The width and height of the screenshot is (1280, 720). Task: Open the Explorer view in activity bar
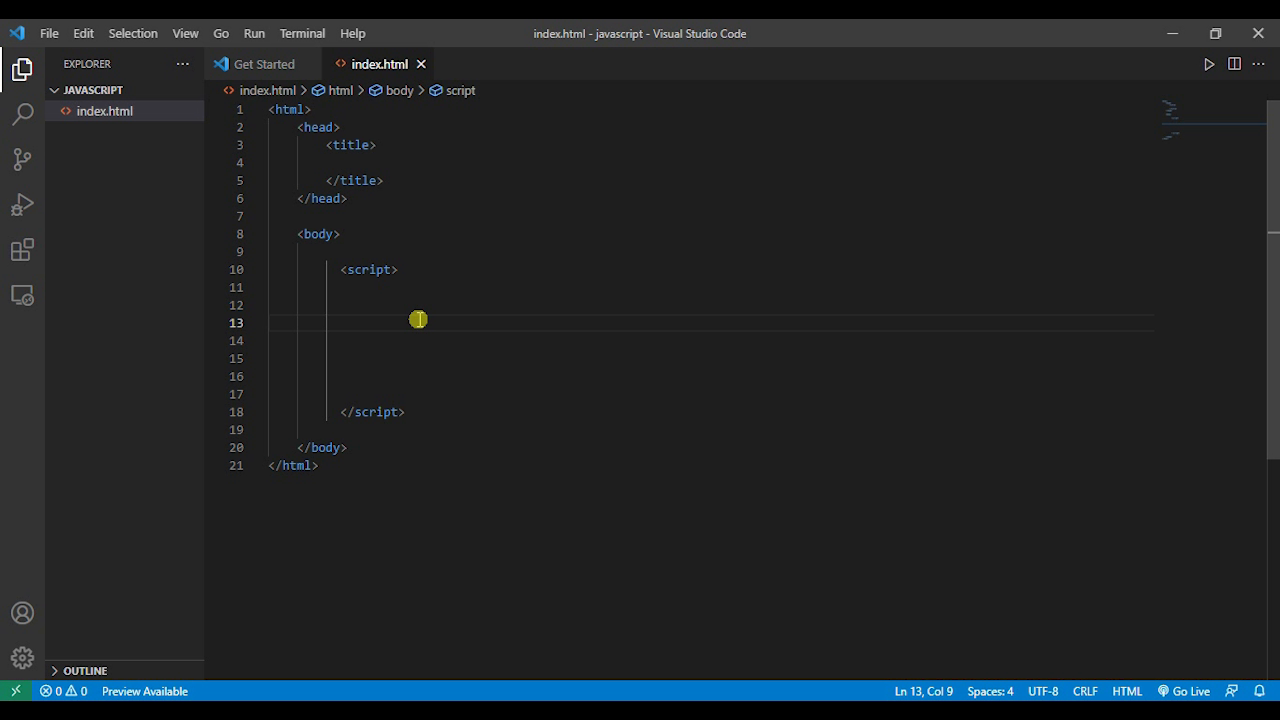pyautogui.click(x=22, y=69)
